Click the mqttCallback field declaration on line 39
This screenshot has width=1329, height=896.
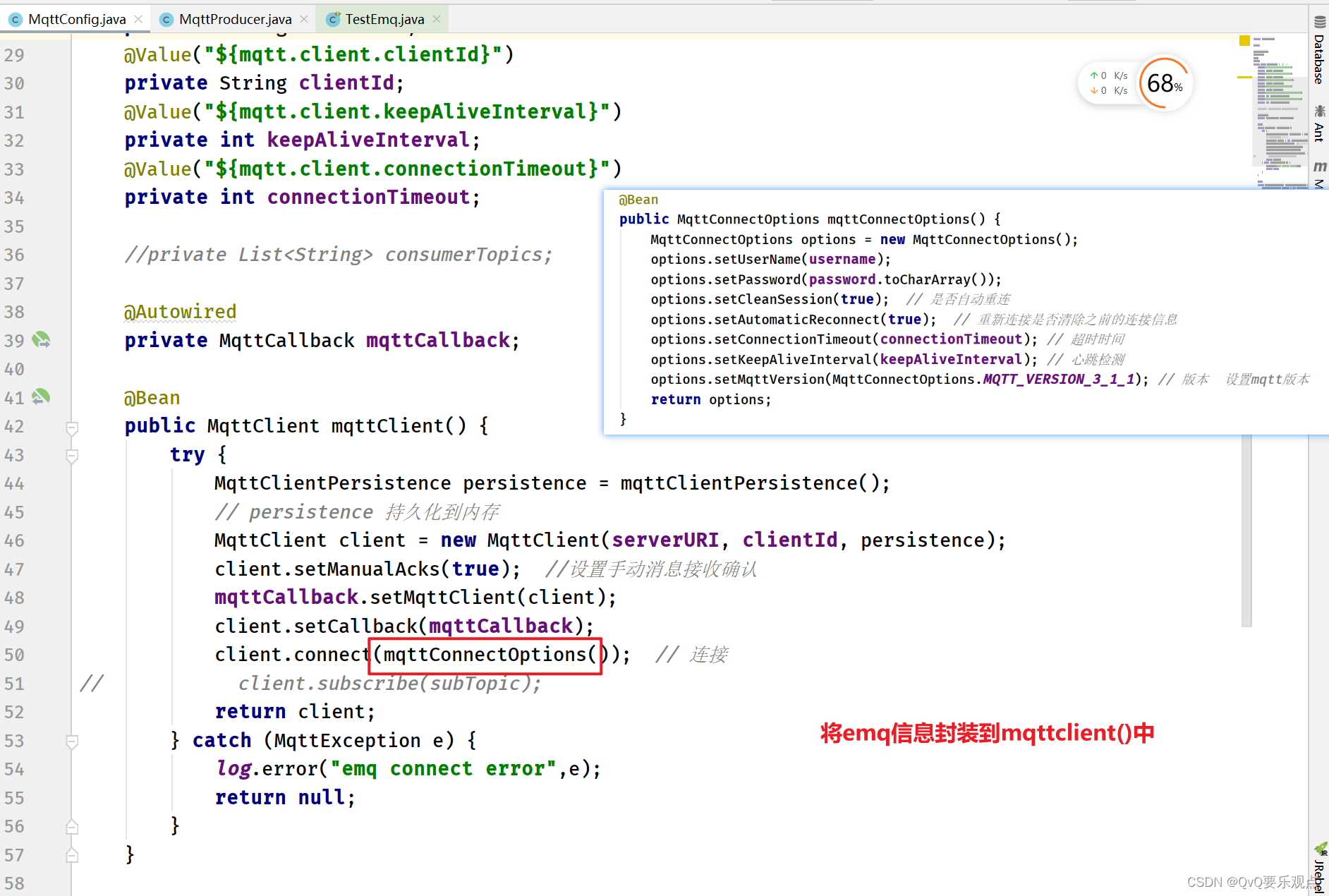pos(437,341)
